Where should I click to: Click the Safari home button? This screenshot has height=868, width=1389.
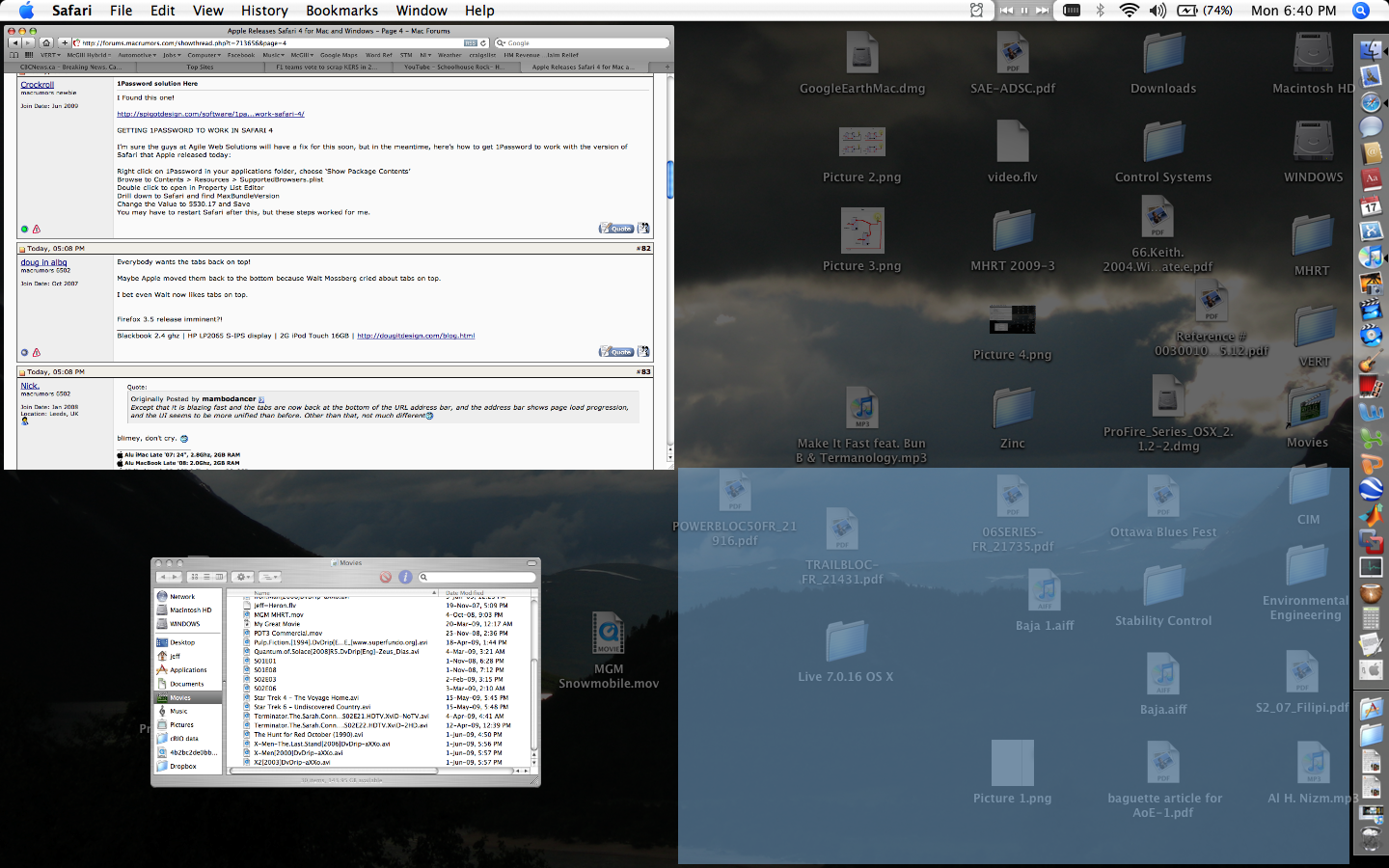point(47,42)
